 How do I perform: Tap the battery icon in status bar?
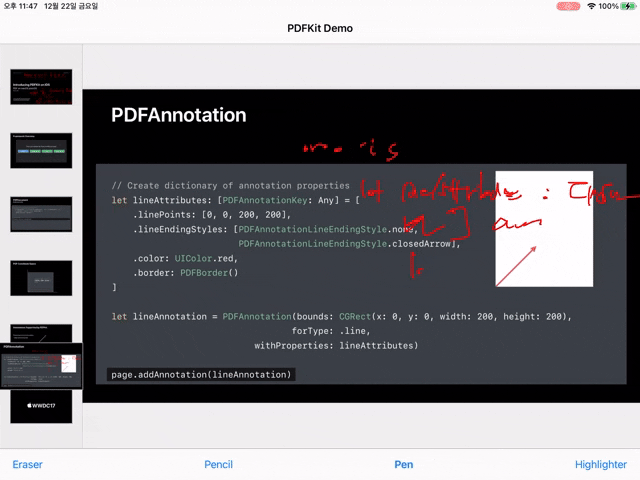(x=628, y=6)
